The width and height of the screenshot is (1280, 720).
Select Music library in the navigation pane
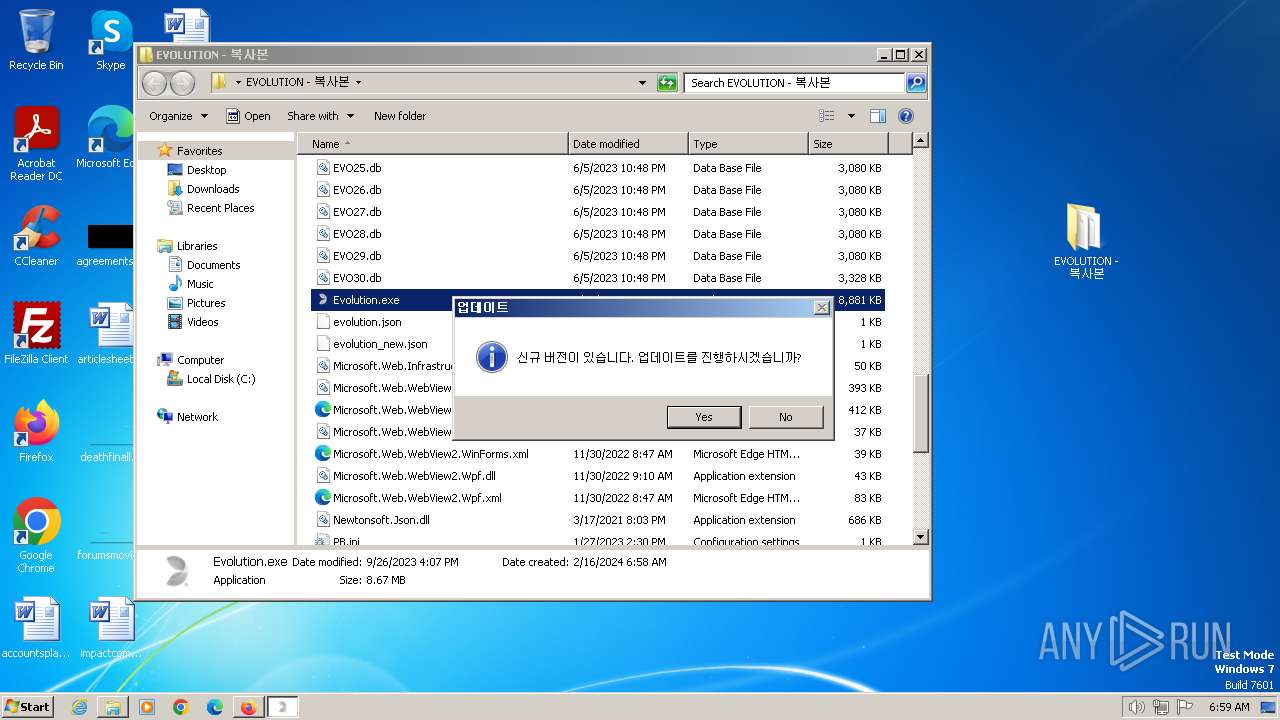200,284
